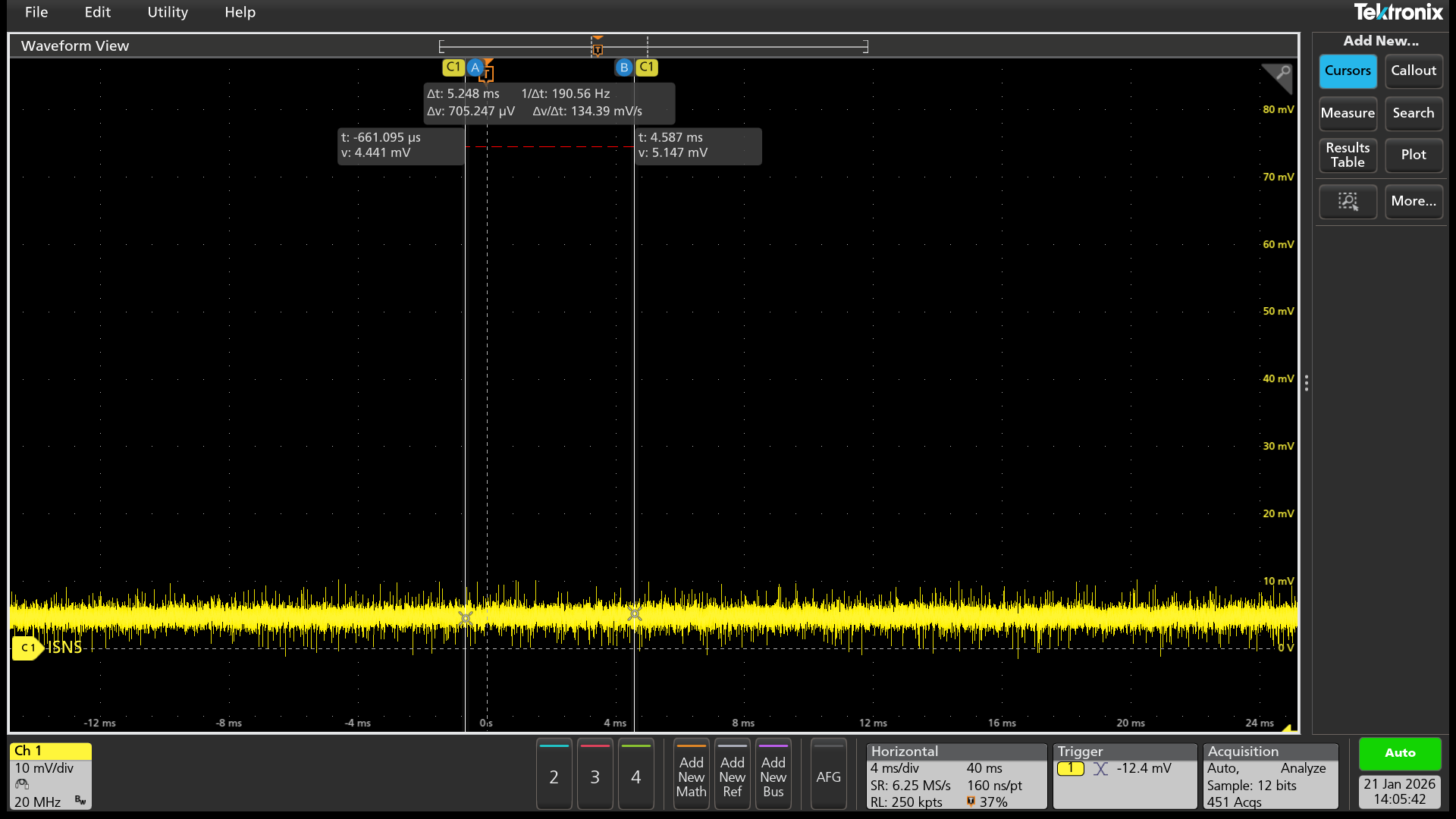The image size is (1456, 819).
Task: Open the Horizontal settings badge
Action: coord(956,776)
